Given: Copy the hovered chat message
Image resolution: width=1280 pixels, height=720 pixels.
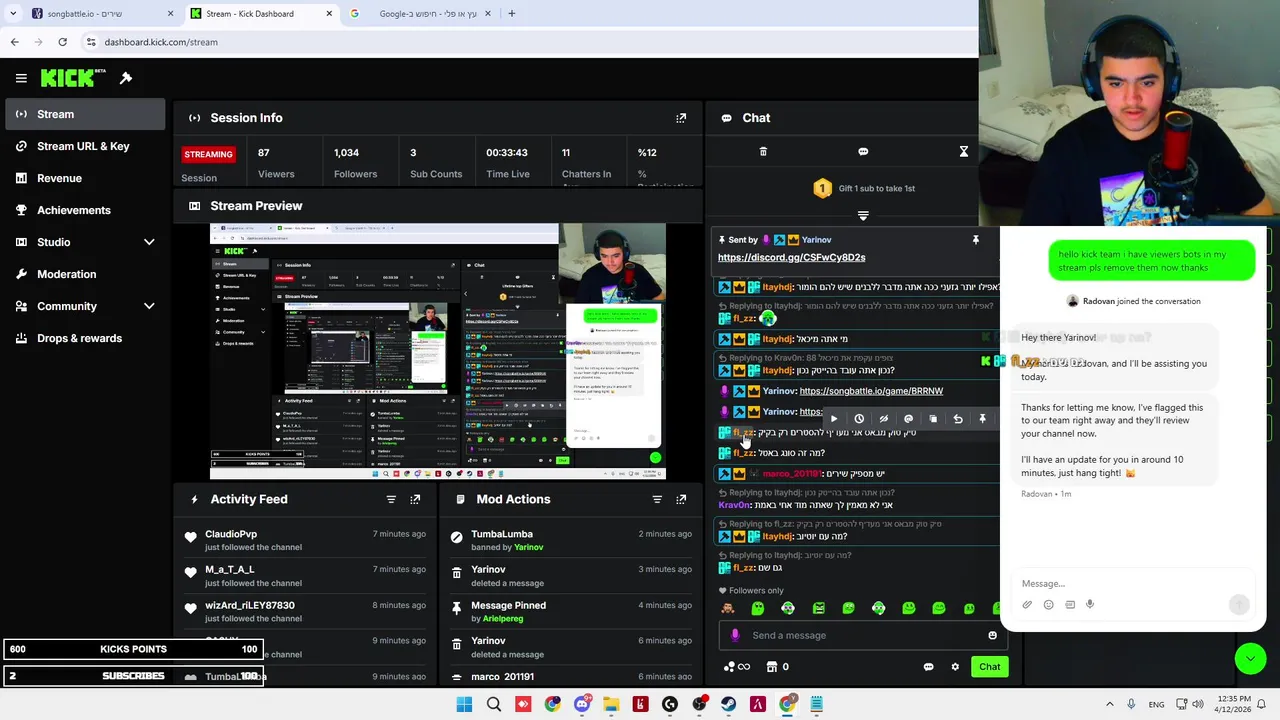Looking at the screenshot, I should [x=933, y=419].
